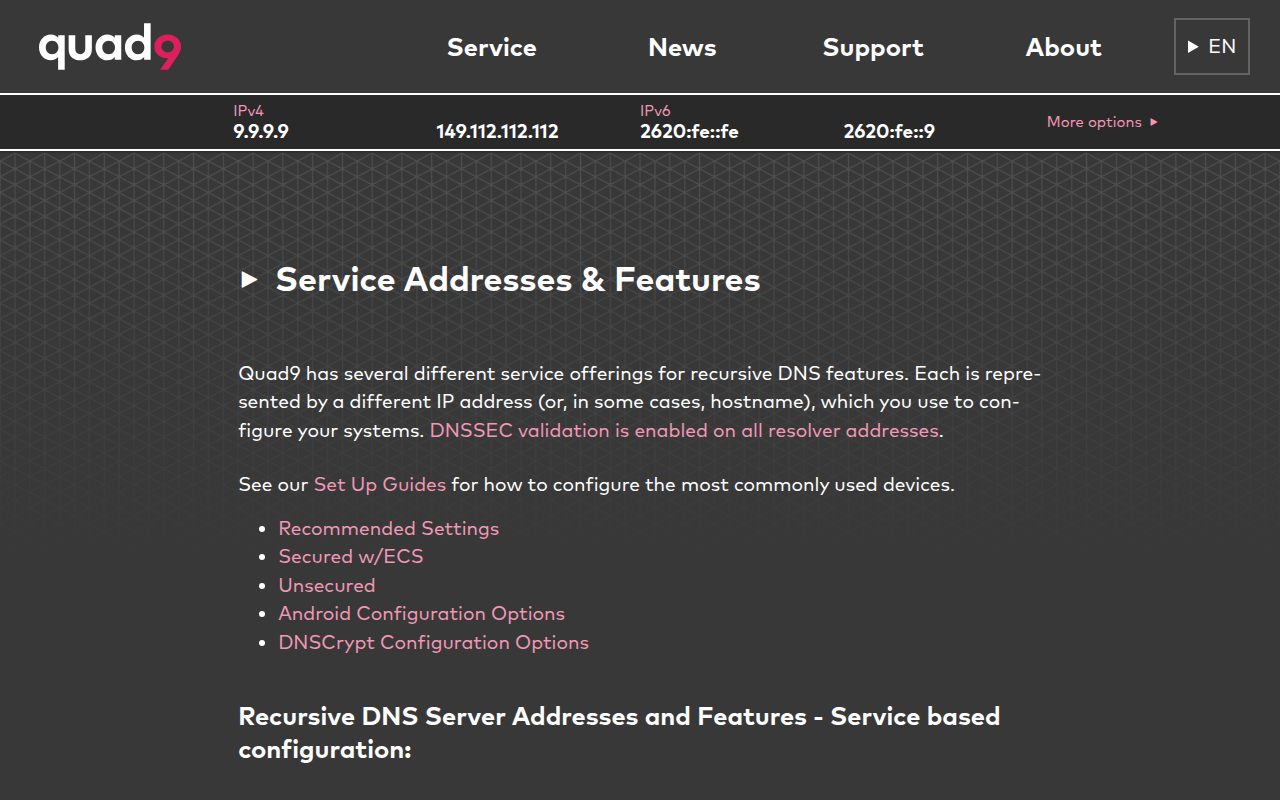
Task: Click the IPv6 label
Action: 655,111
